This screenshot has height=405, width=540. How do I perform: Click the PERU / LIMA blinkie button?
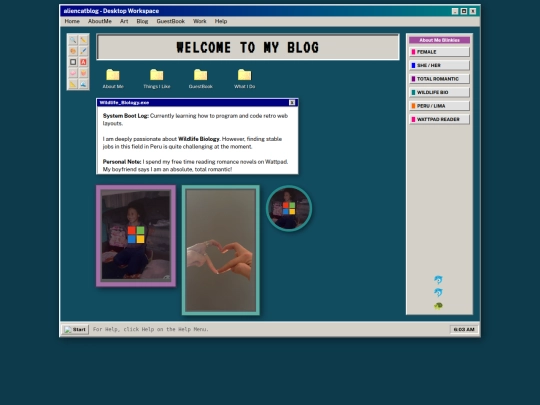(439, 106)
